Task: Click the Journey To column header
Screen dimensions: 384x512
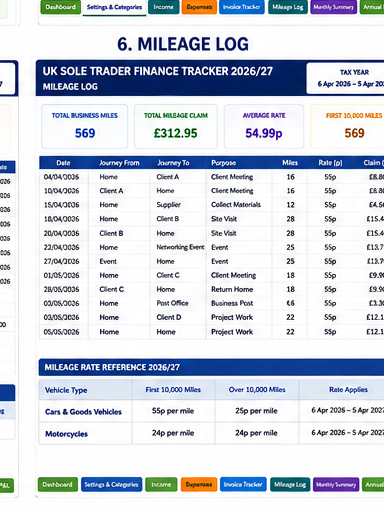Action: pos(173,163)
